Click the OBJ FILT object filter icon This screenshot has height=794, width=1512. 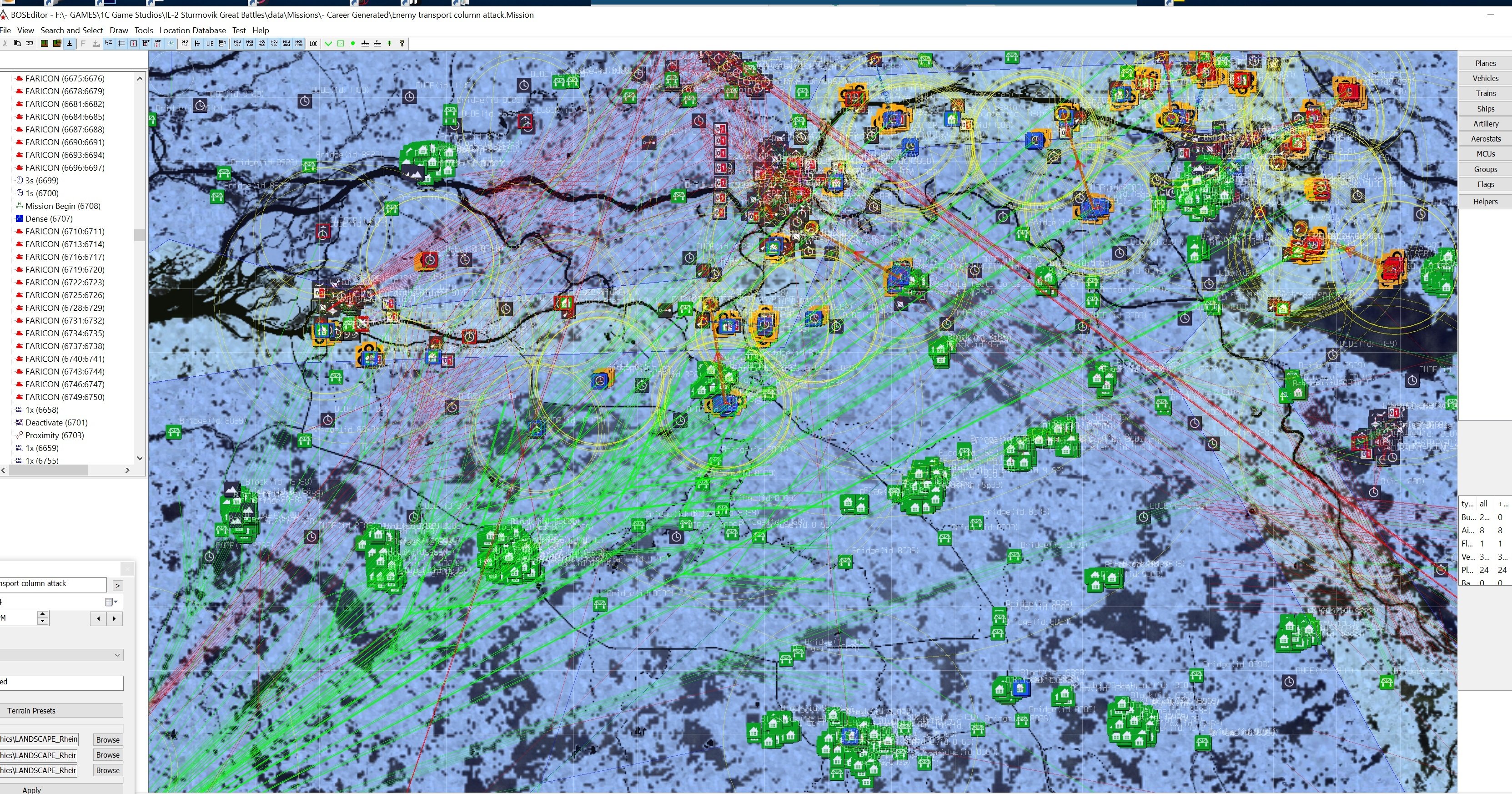(x=185, y=44)
